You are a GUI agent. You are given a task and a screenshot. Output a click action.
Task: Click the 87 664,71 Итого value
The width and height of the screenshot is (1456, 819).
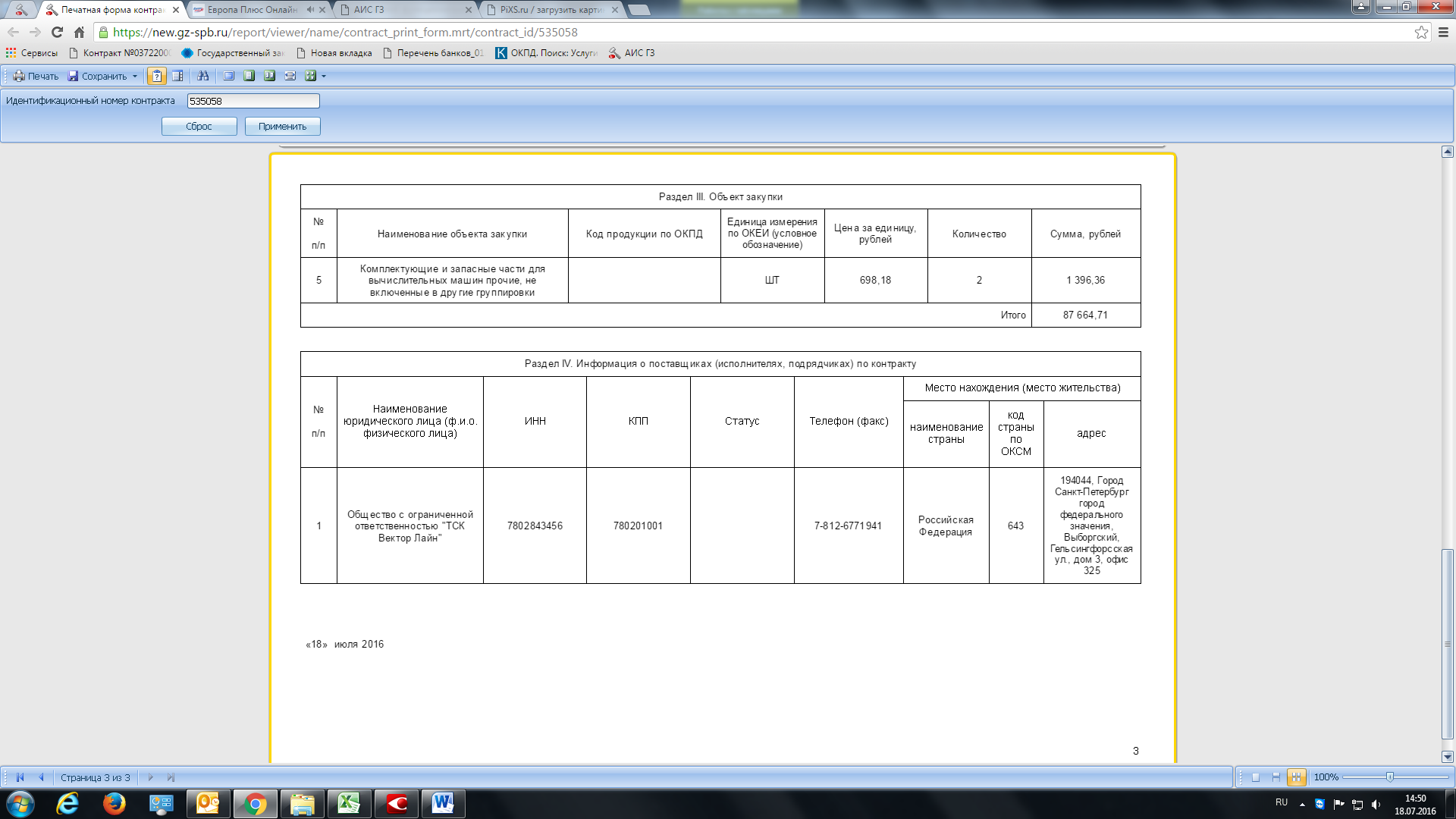1085,315
